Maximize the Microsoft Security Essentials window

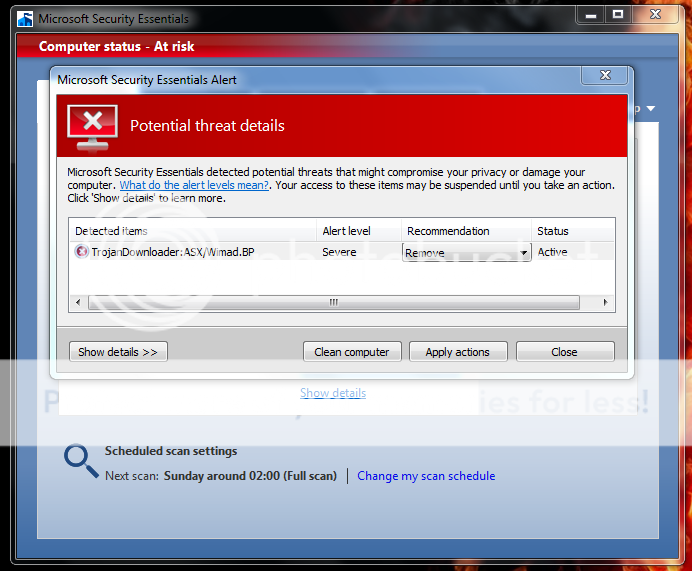click(x=618, y=15)
